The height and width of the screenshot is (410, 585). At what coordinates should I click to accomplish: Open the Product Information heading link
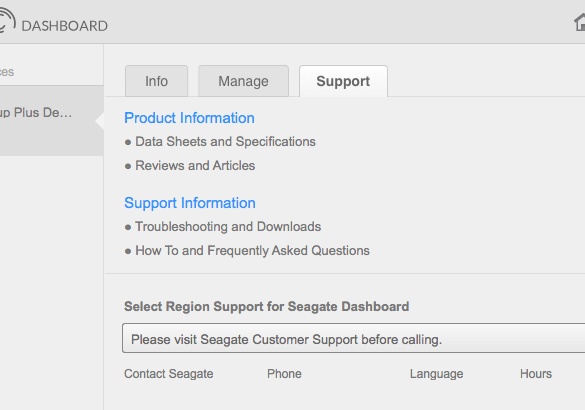point(189,118)
